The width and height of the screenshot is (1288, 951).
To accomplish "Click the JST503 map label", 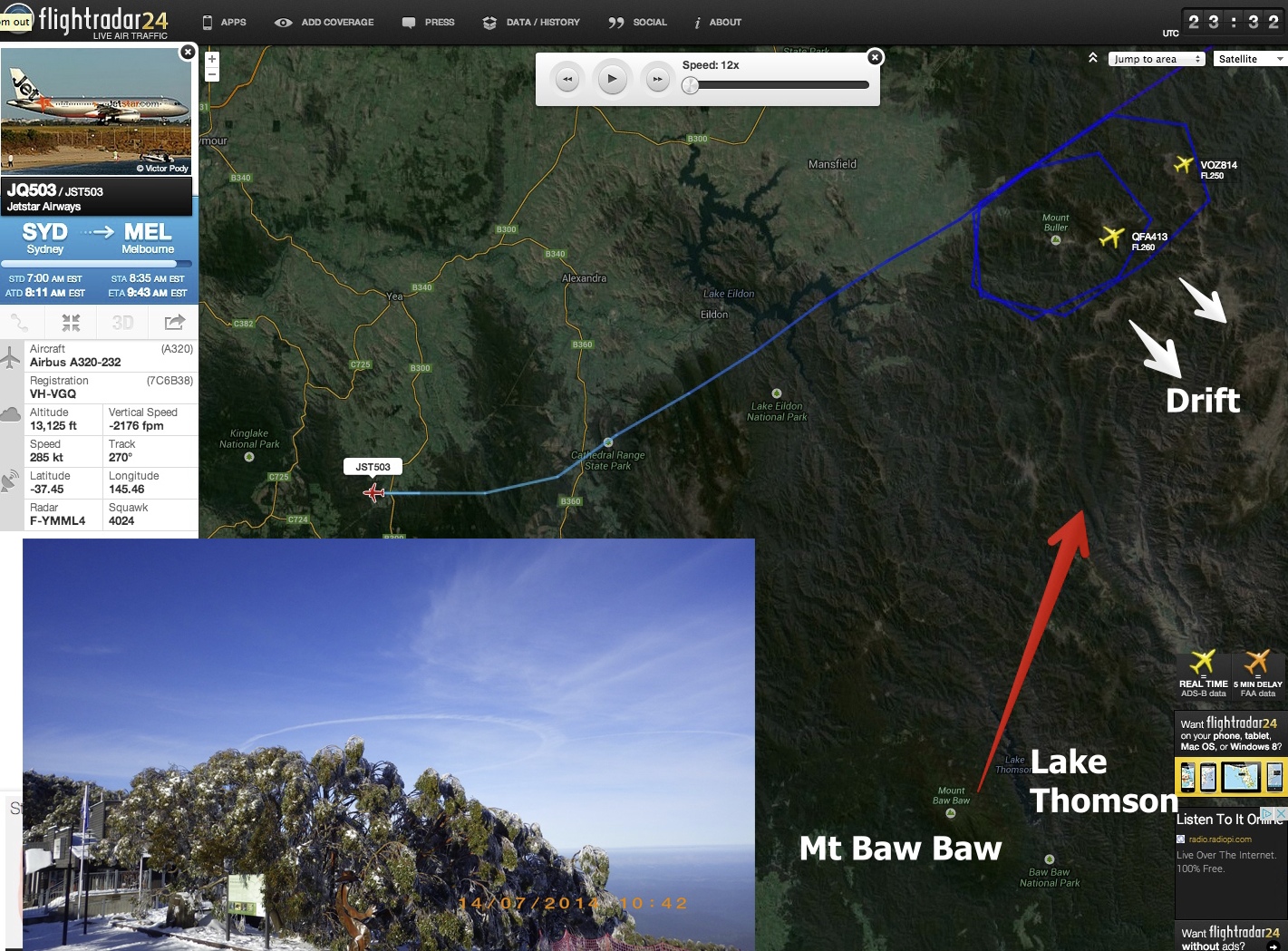I will pyautogui.click(x=373, y=467).
